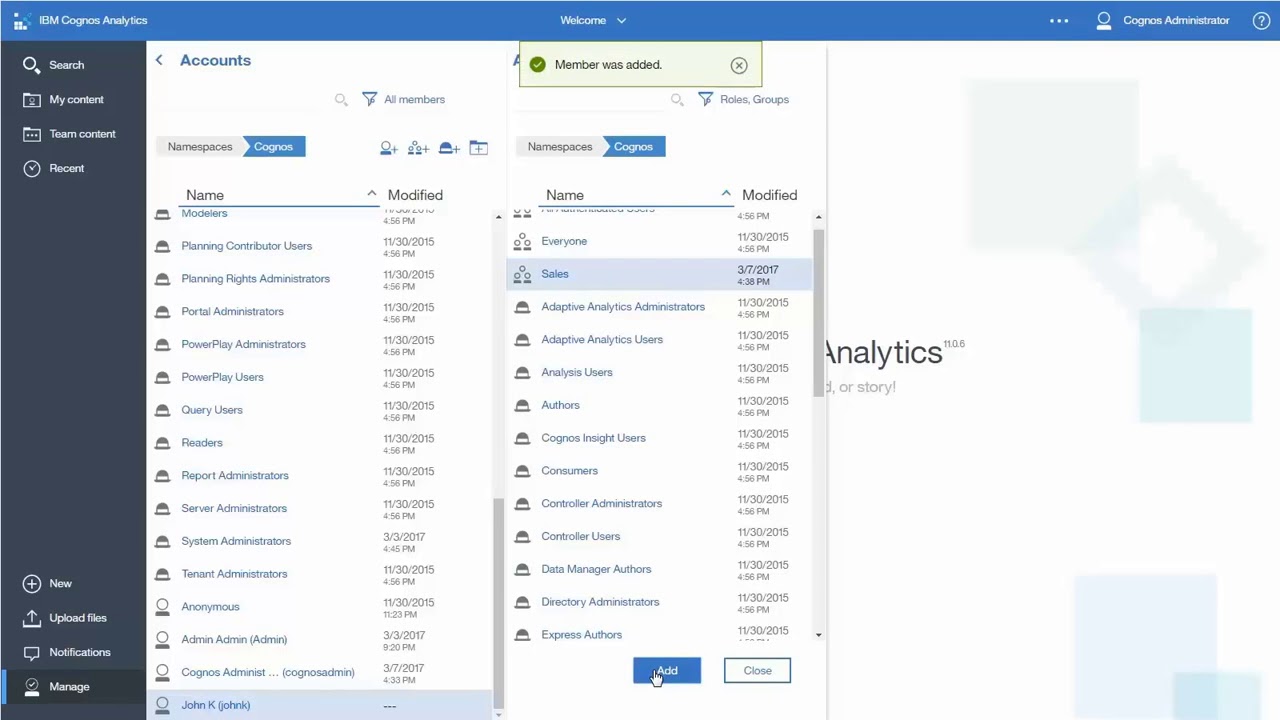
Task: Open Notifications
Action: tap(67, 652)
